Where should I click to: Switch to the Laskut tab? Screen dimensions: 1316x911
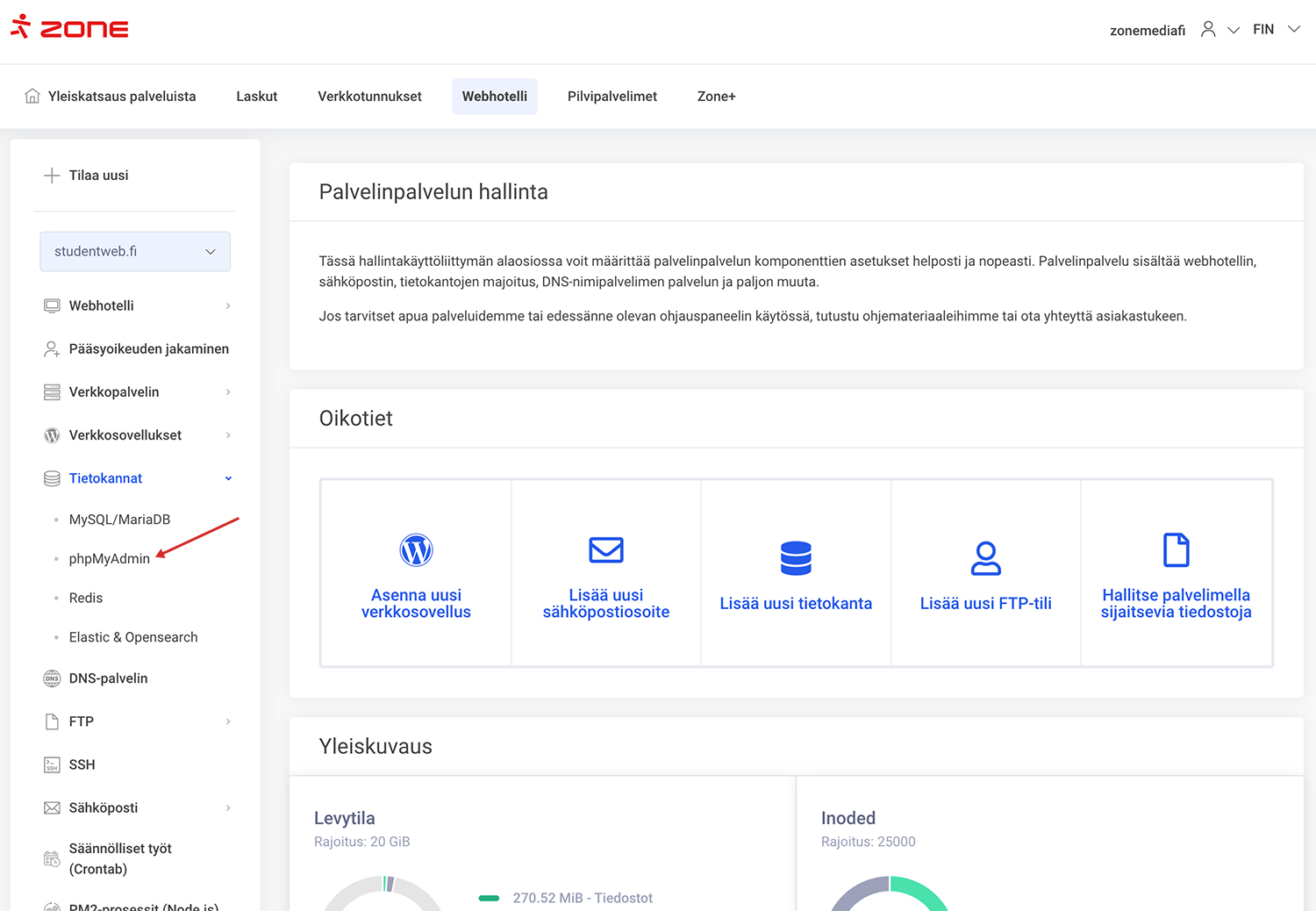click(x=256, y=97)
